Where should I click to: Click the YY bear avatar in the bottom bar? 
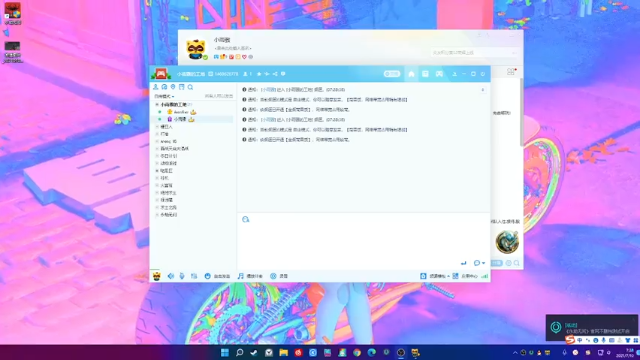click(x=156, y=276)
